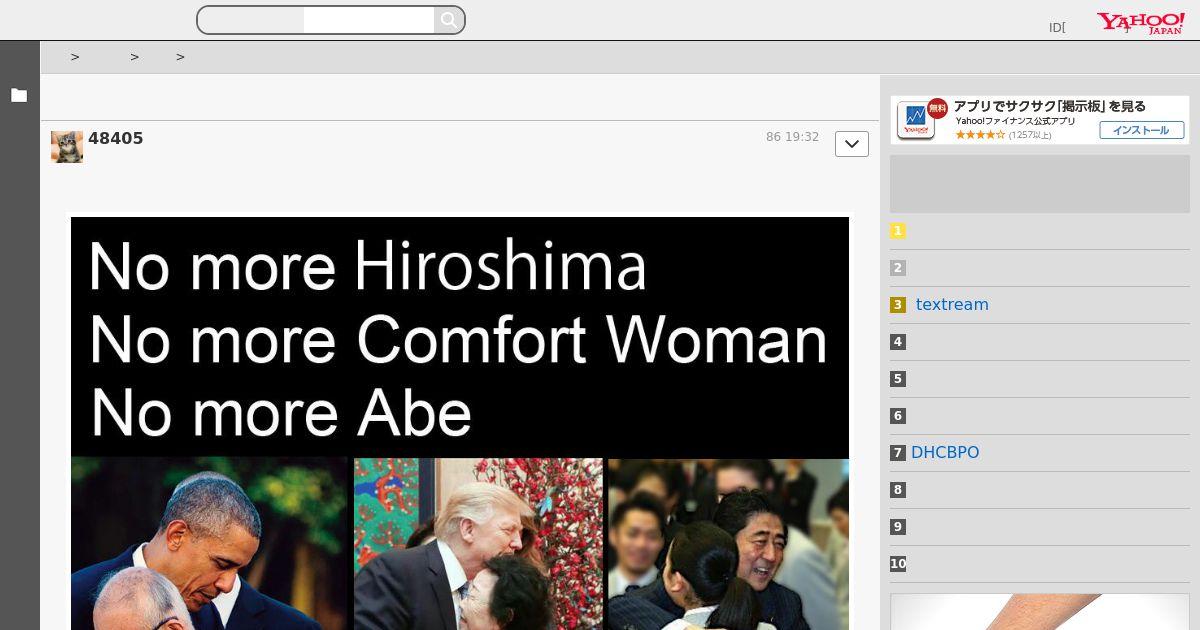Expand the post options dropdown arrow
The width and height of the screenshot is (1200, 630).
pyautogui.click(x=852, y=144)
